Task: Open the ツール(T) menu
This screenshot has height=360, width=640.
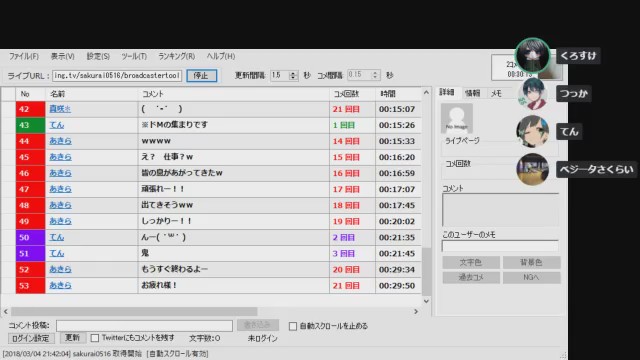Action: point(134,56)
